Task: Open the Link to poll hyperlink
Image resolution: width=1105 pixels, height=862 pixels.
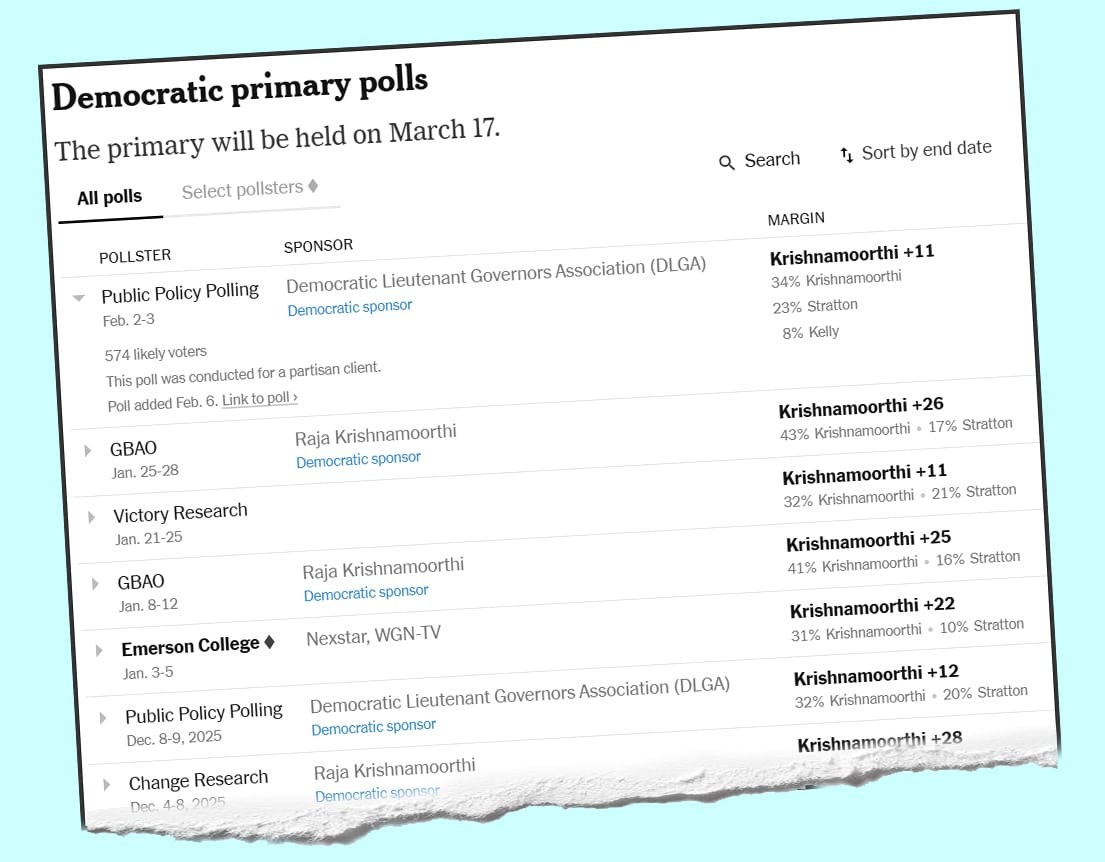Action: coord(260,398)
